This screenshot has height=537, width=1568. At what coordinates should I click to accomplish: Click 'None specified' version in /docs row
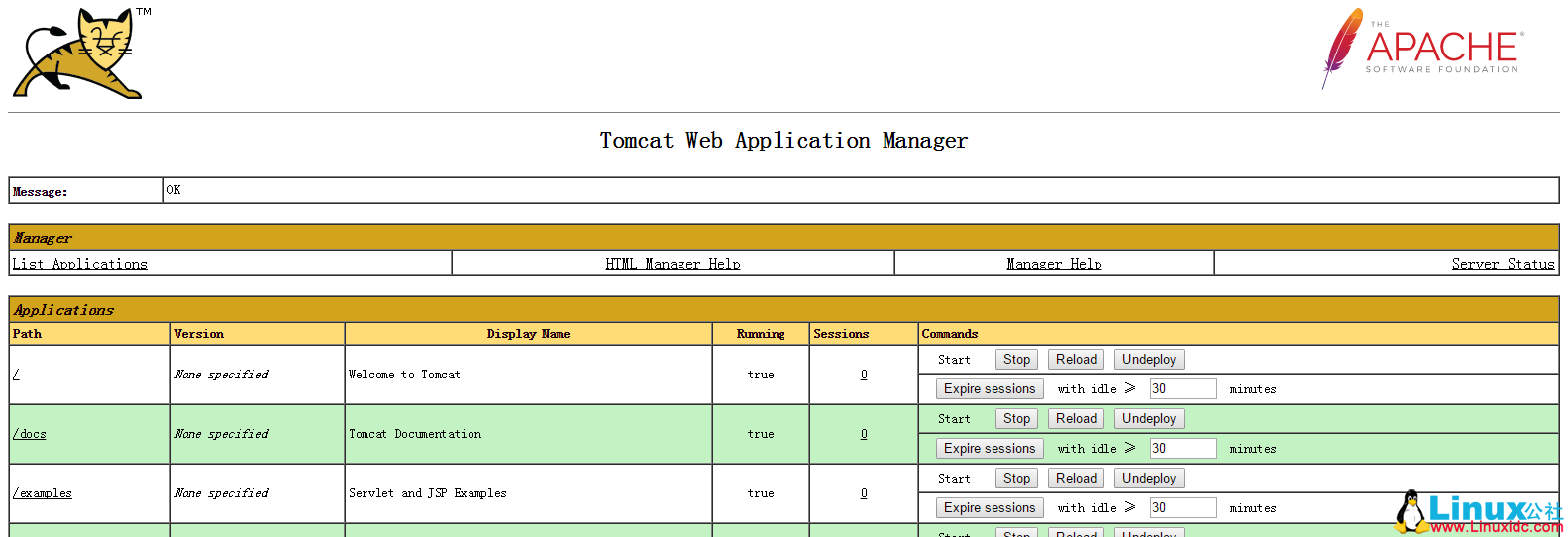click(x=222, y=434)
